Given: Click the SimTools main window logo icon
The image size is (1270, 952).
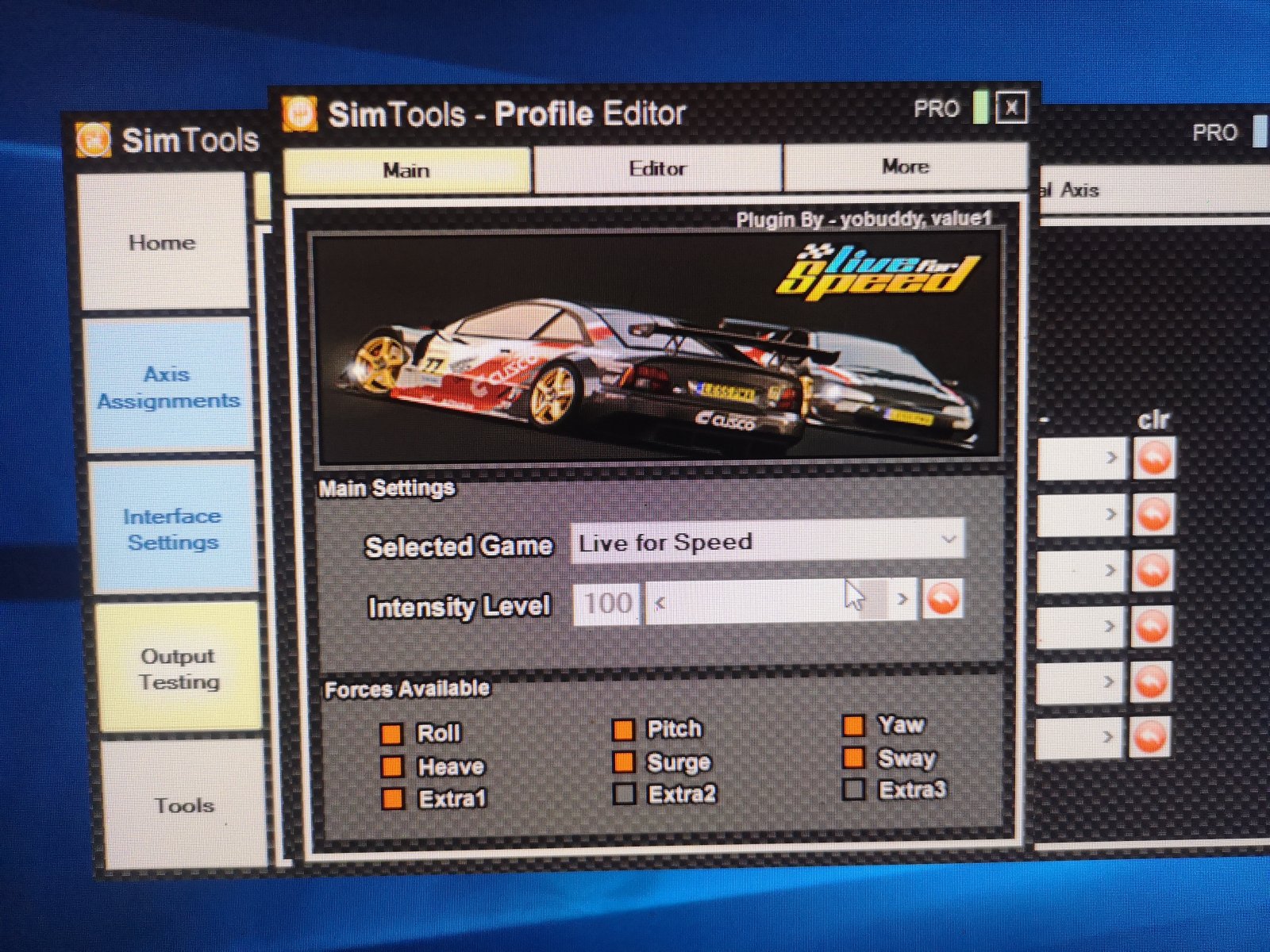Looking at the screenshot, I should click(94, 140).
